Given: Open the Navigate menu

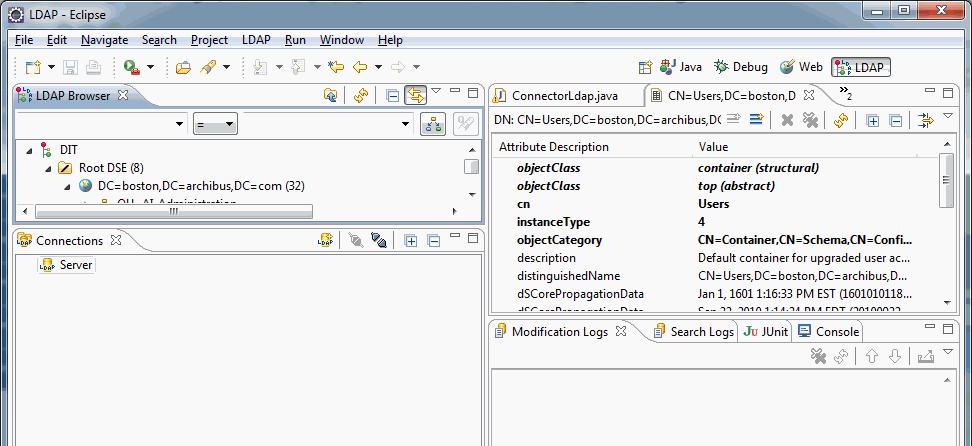Looking at the screenshot, I should click(x=104, y=40).
